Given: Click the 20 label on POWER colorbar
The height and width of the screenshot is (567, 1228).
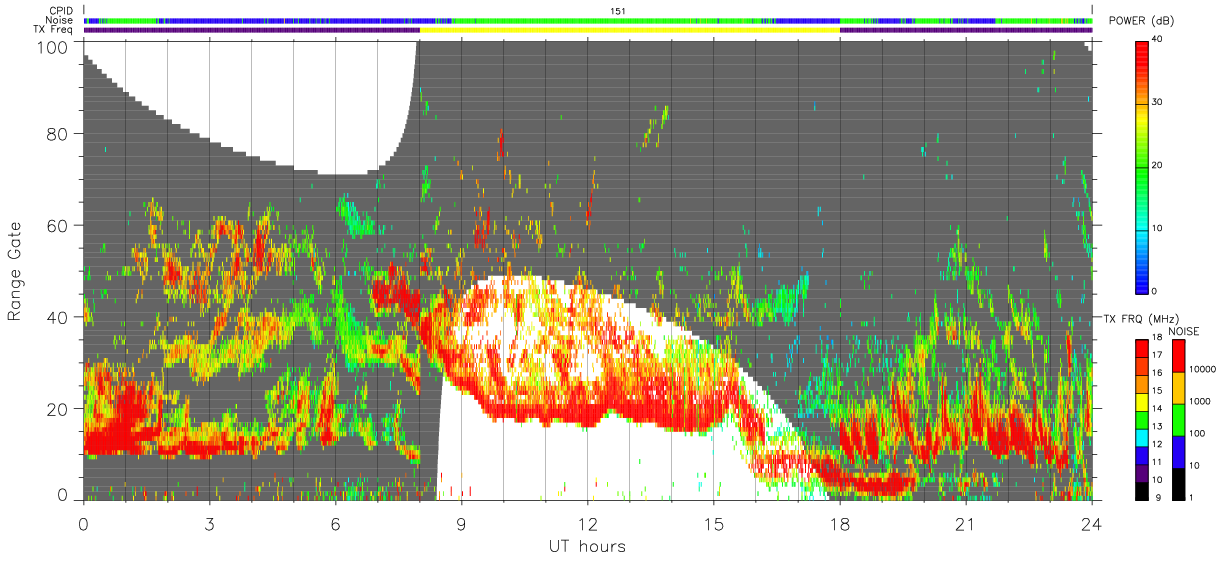Looking at the screenshot, I should coord(1158,165).
